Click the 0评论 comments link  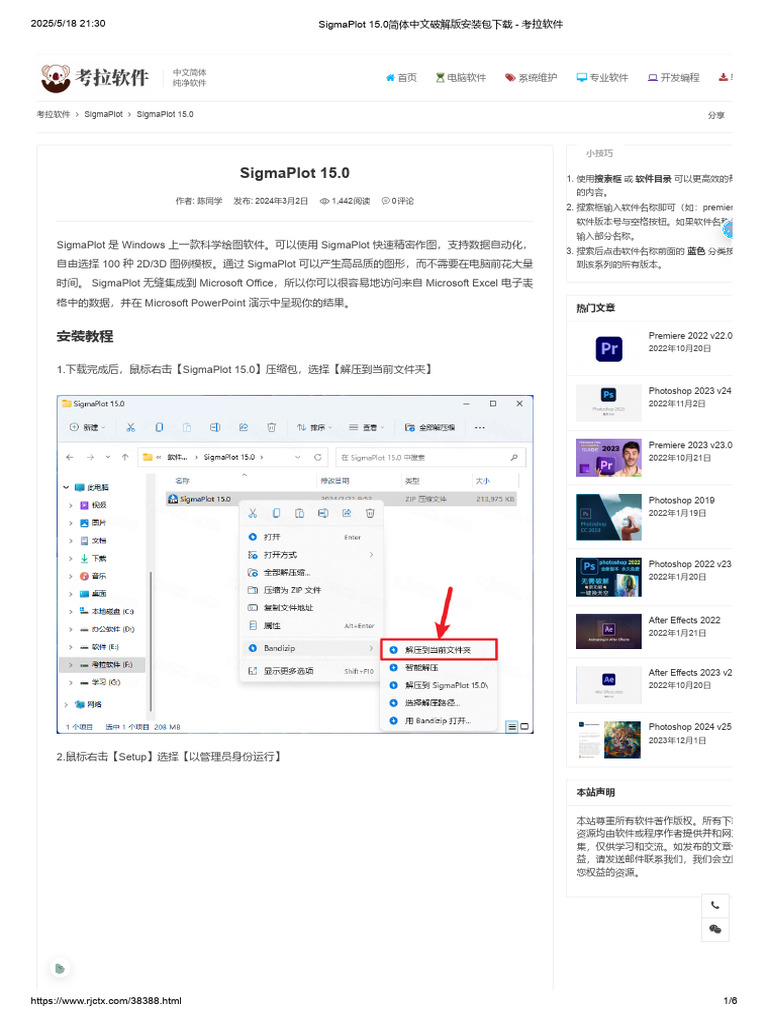pos(398,201)
